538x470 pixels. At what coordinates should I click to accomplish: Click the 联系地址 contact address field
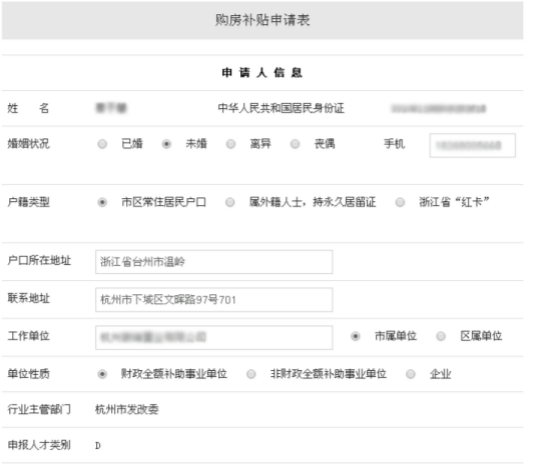coord(214,299)
